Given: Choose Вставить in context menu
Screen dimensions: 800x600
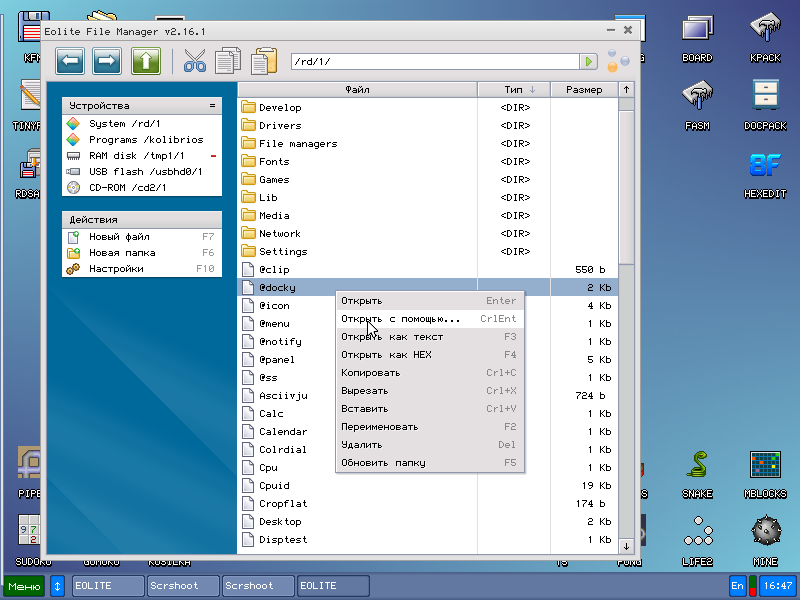Looking at the screenshot, I should click(x=430, y=409).
